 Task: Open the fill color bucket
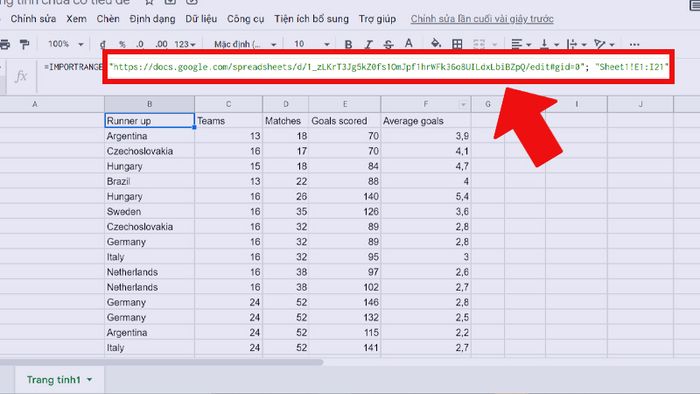click(436, 44)
